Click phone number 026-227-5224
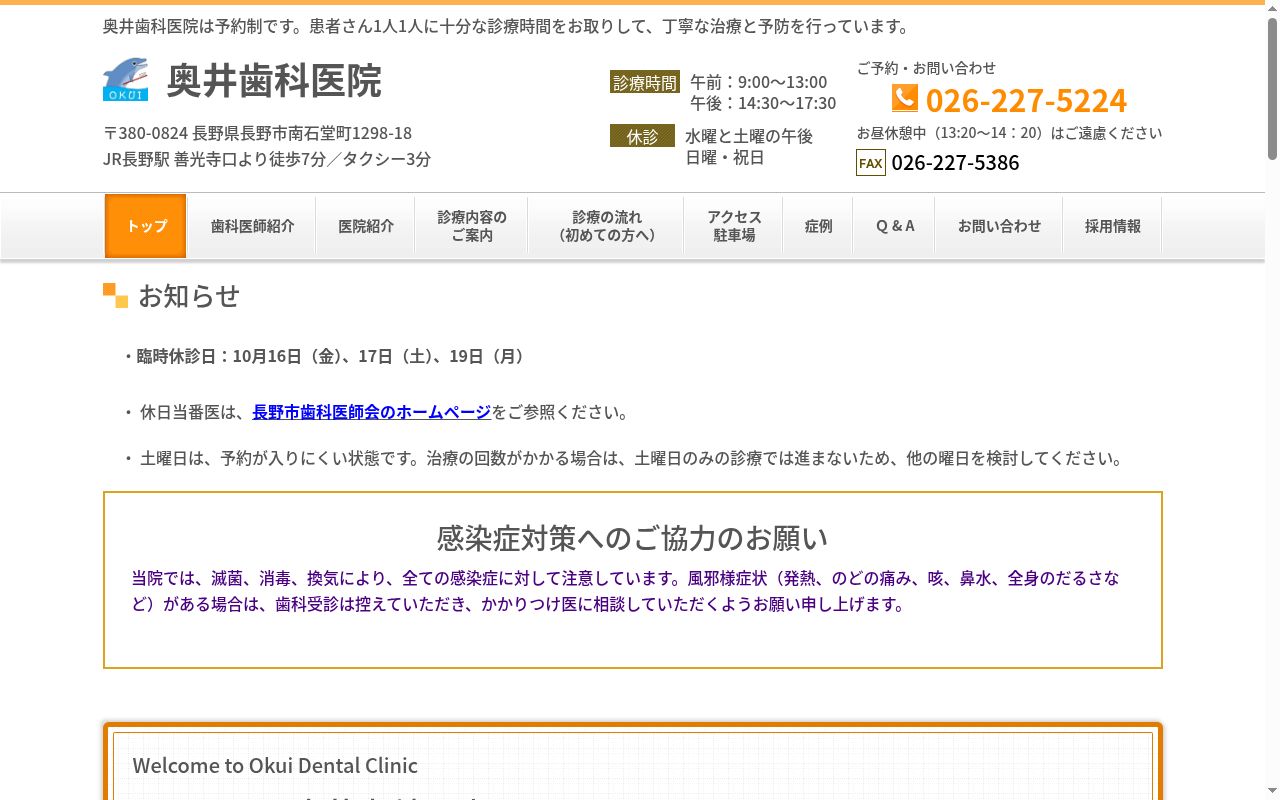Screen dimensions: 1280x800 (1026, 100)
